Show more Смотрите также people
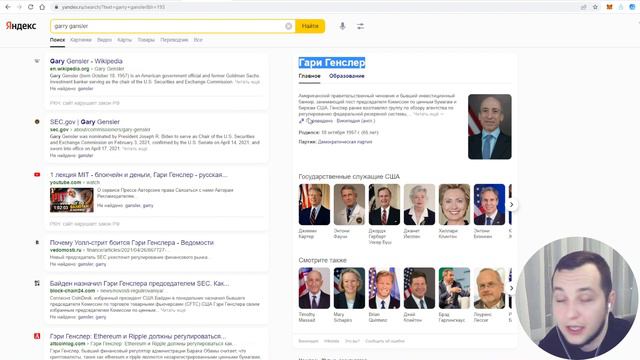Screen dimensions: 640x360 [x=511, y=288]
